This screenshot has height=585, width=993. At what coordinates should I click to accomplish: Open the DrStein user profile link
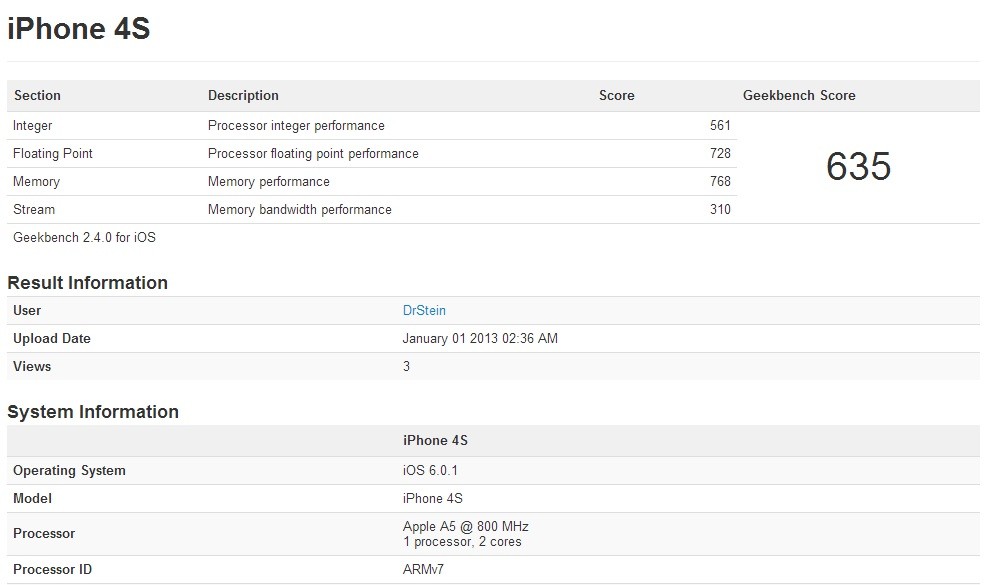coord(424,311)
